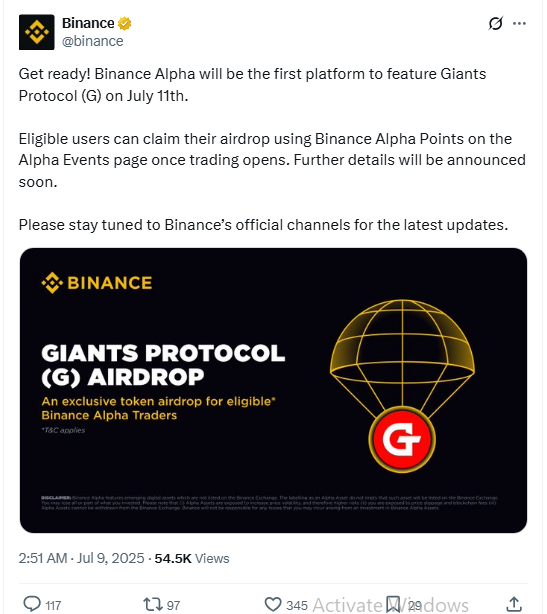Click the gold verified badge
Viewport: 547px width, 614px height.
[x=125, y=23]
